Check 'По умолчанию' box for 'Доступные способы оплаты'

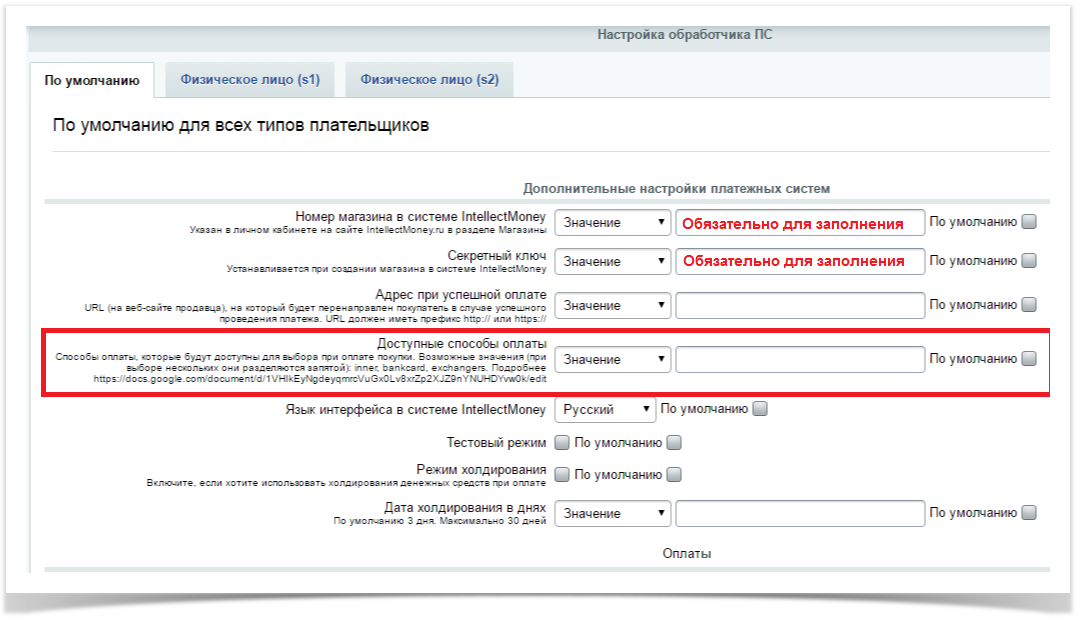1029,358
